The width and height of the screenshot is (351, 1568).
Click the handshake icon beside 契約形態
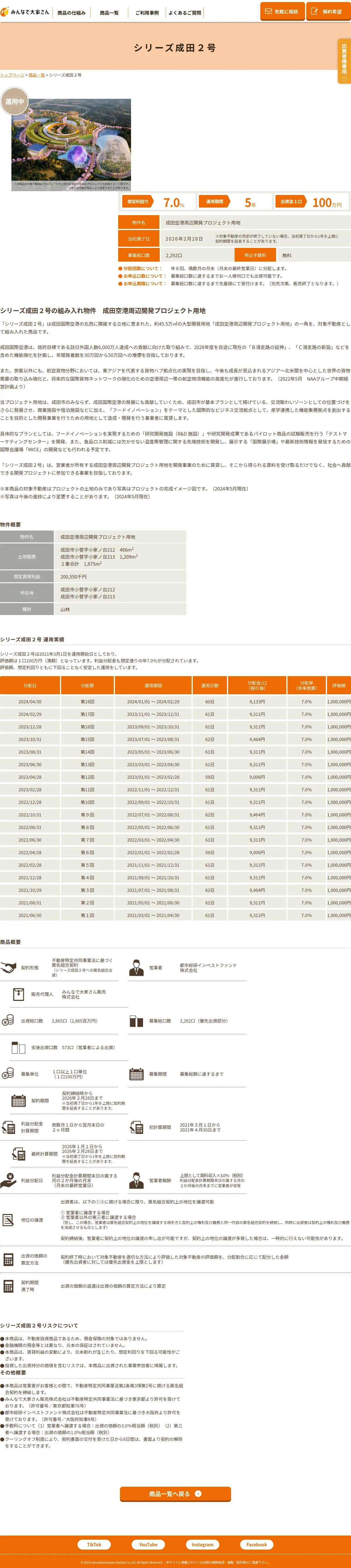(8, 967)
